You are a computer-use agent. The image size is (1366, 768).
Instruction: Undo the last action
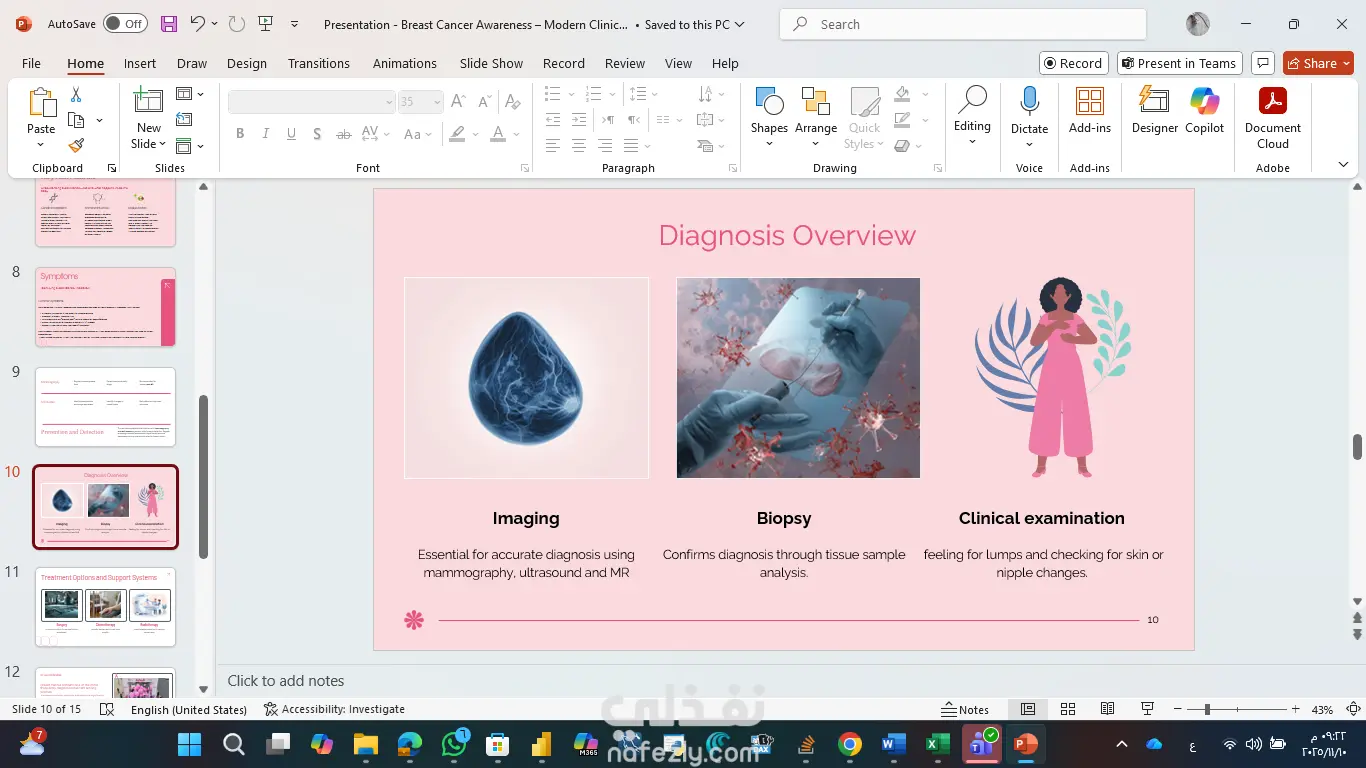197,24
